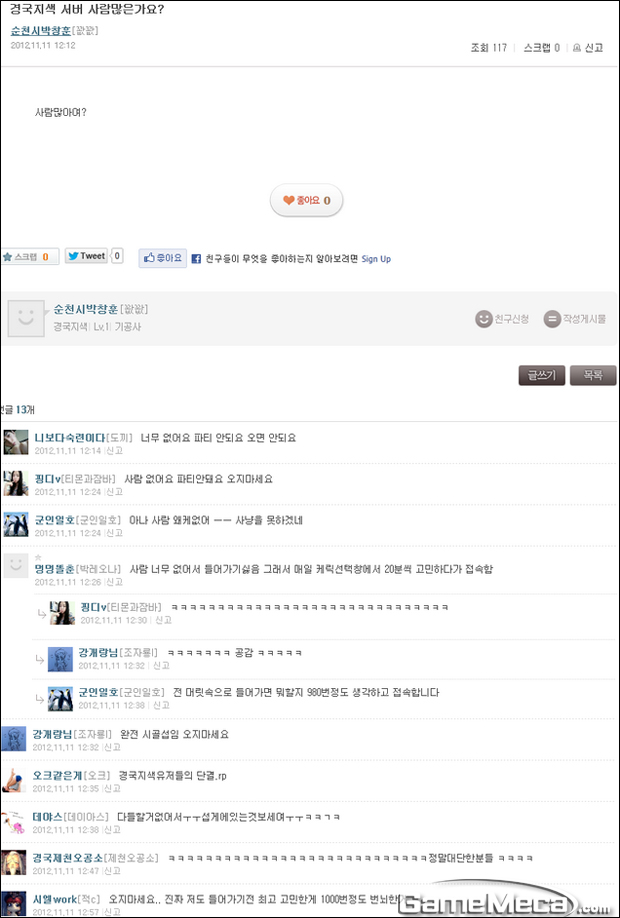Open author link 순천시박창훈 under title
The height and width of the screenshot is (918, 620).
tap(40, 30)
